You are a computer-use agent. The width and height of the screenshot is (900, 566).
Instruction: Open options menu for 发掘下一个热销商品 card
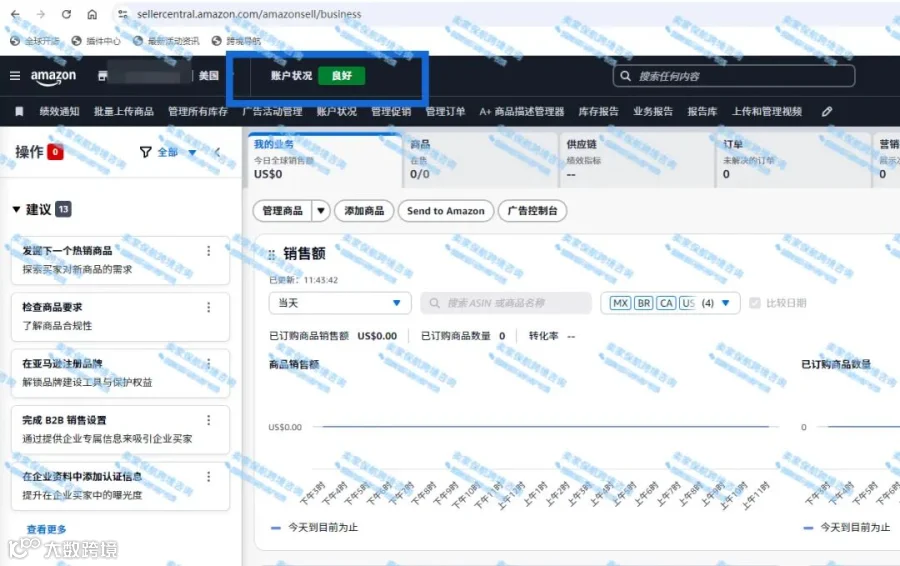[x=208, y=251]
